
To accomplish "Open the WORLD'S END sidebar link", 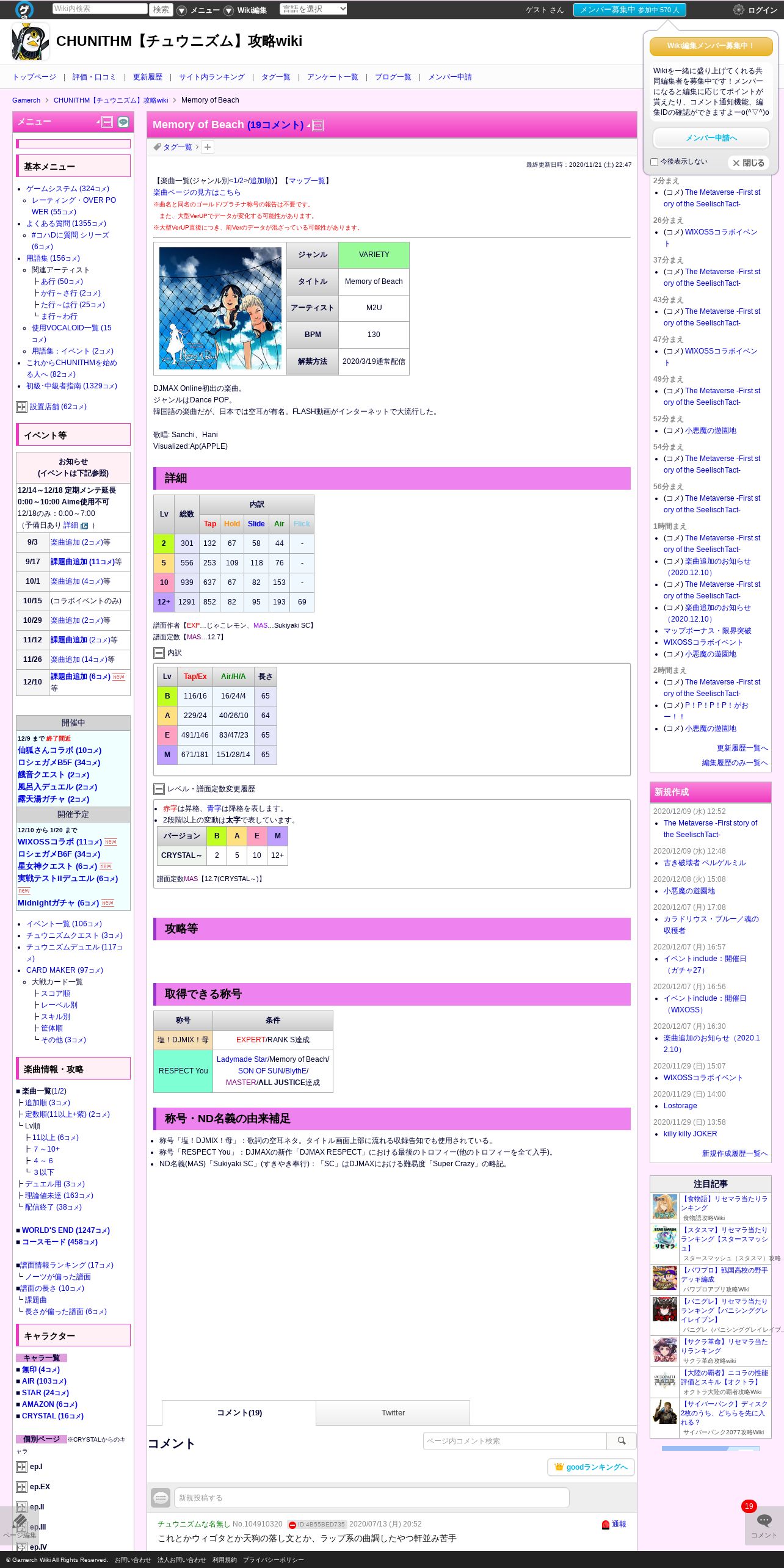I will tap(65, 1230).
